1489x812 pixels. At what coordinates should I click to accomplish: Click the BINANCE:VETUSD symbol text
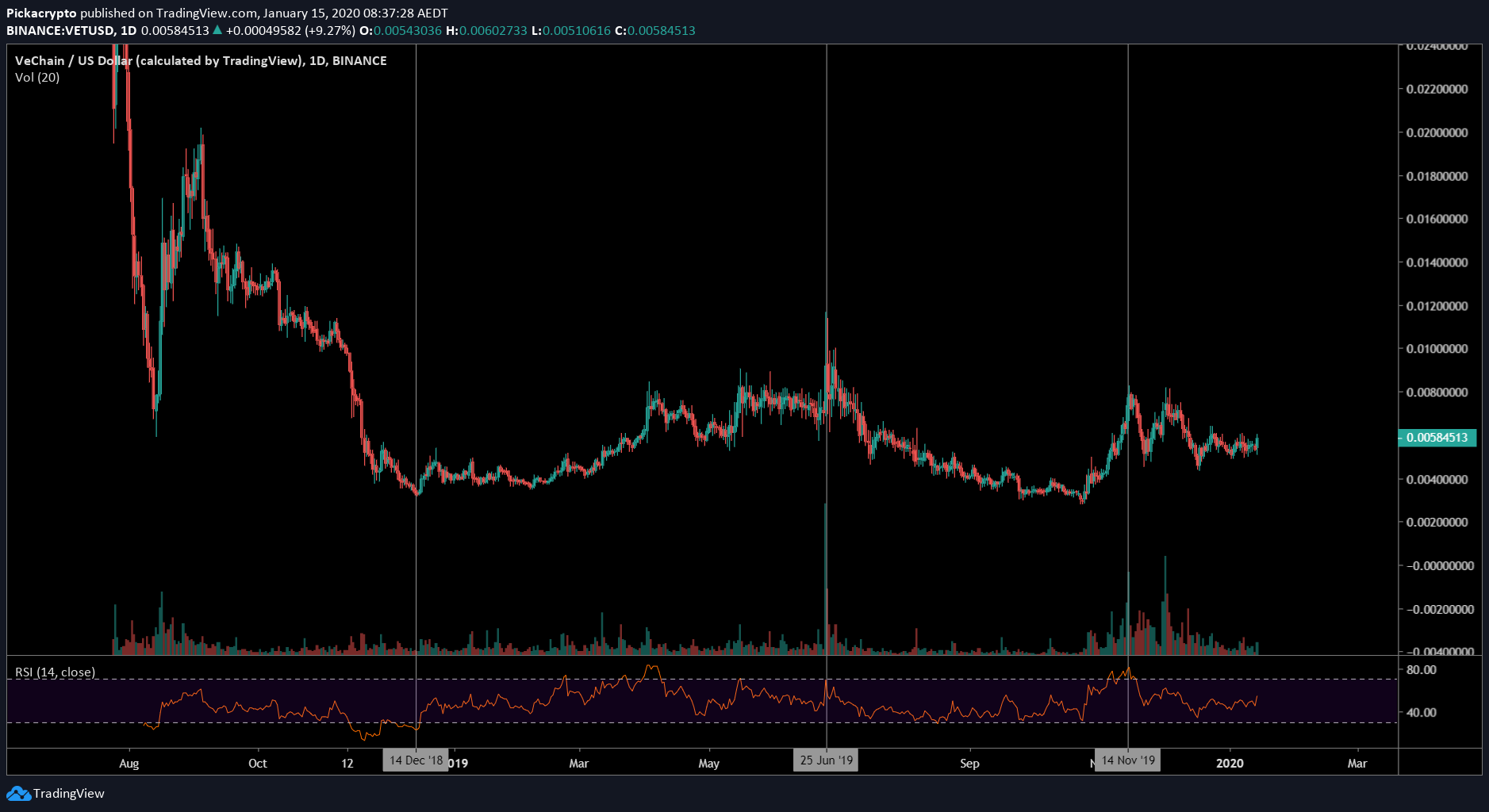[60, 30]
